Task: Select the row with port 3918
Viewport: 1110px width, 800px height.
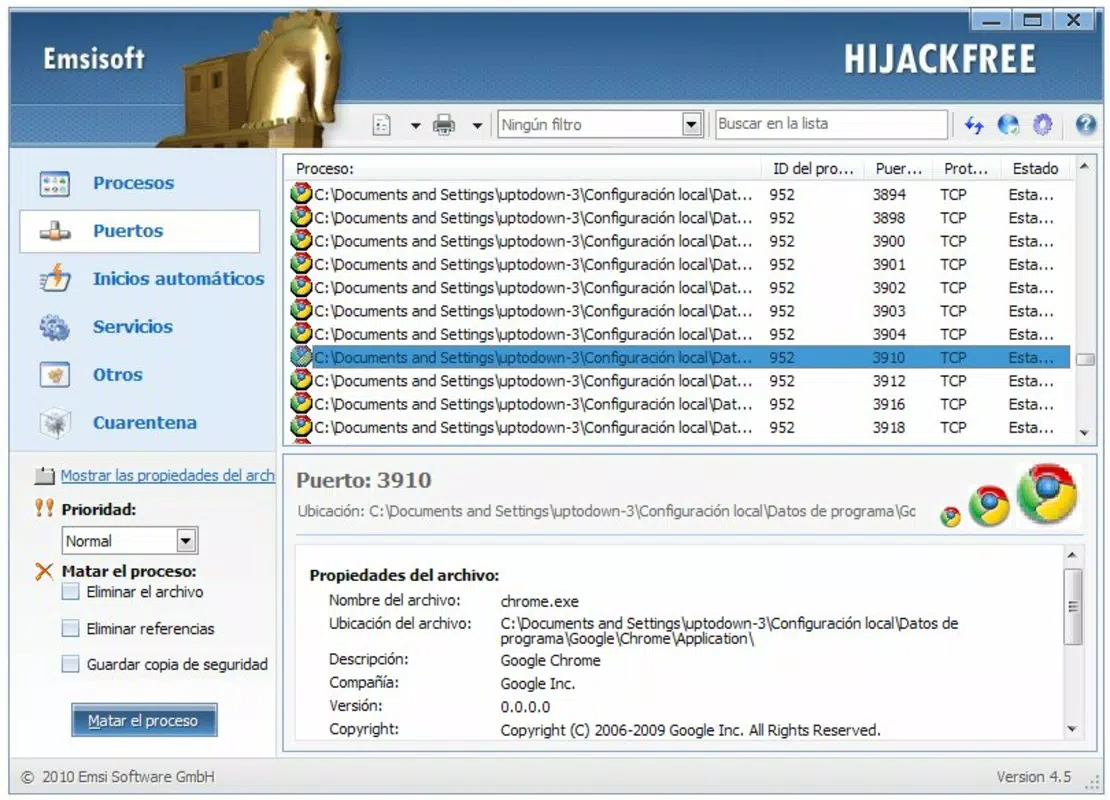Action: [680, 428]
